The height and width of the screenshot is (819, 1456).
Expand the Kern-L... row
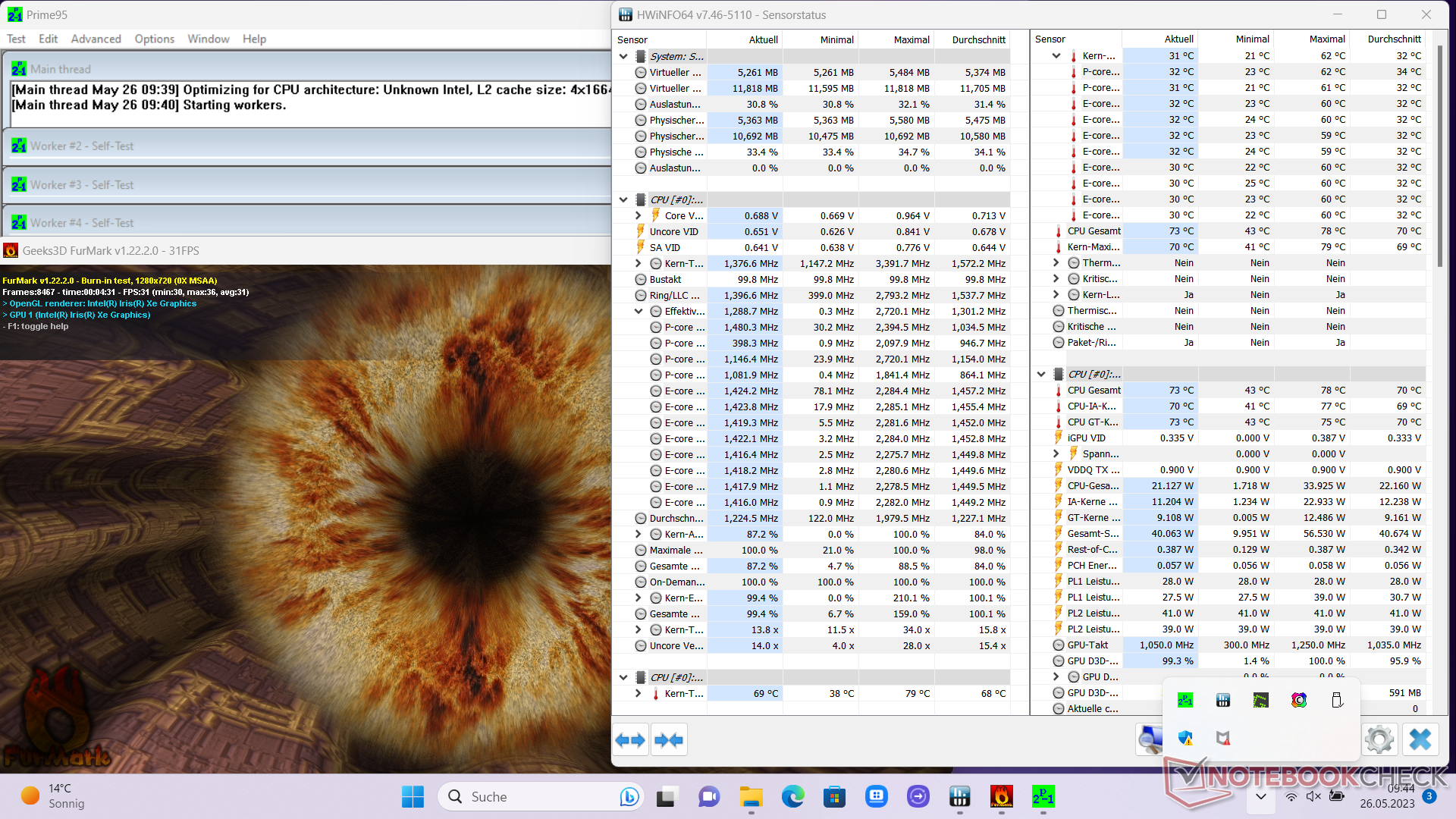[1056, 294]
